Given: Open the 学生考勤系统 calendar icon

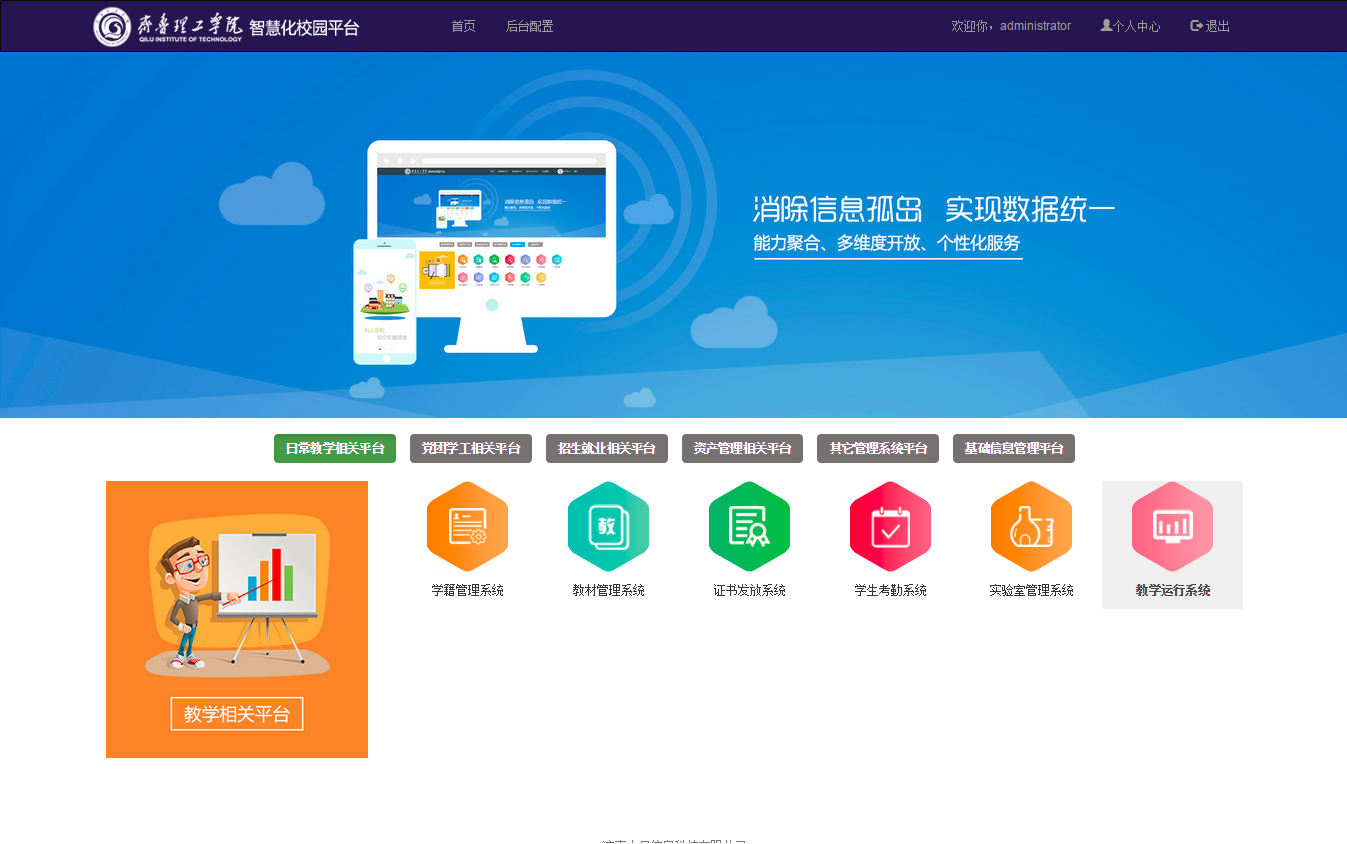Looking at the screenshot, I should click(x=890, y=526).
